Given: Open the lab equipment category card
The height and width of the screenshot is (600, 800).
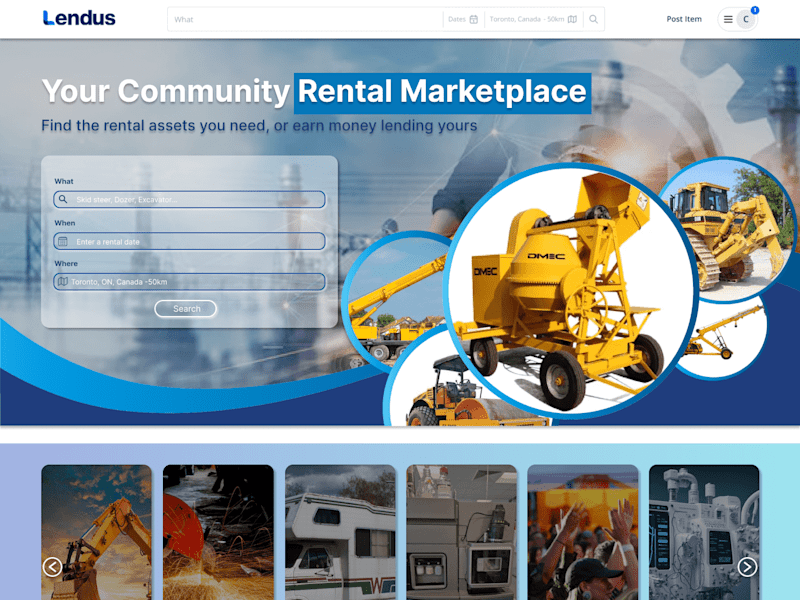Looking at the screenshot, I should click(462, 532).
